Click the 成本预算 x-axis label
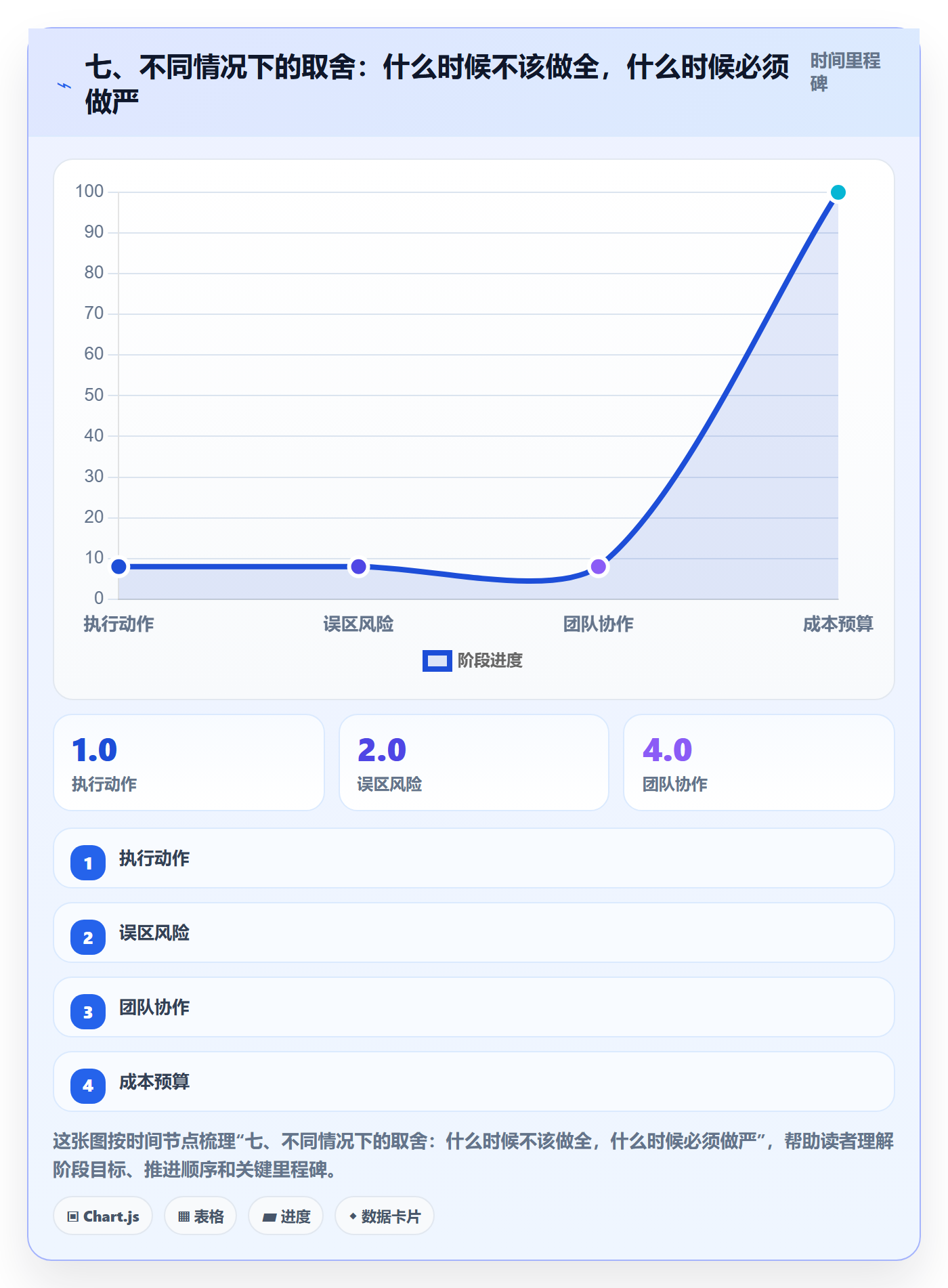 838,624
